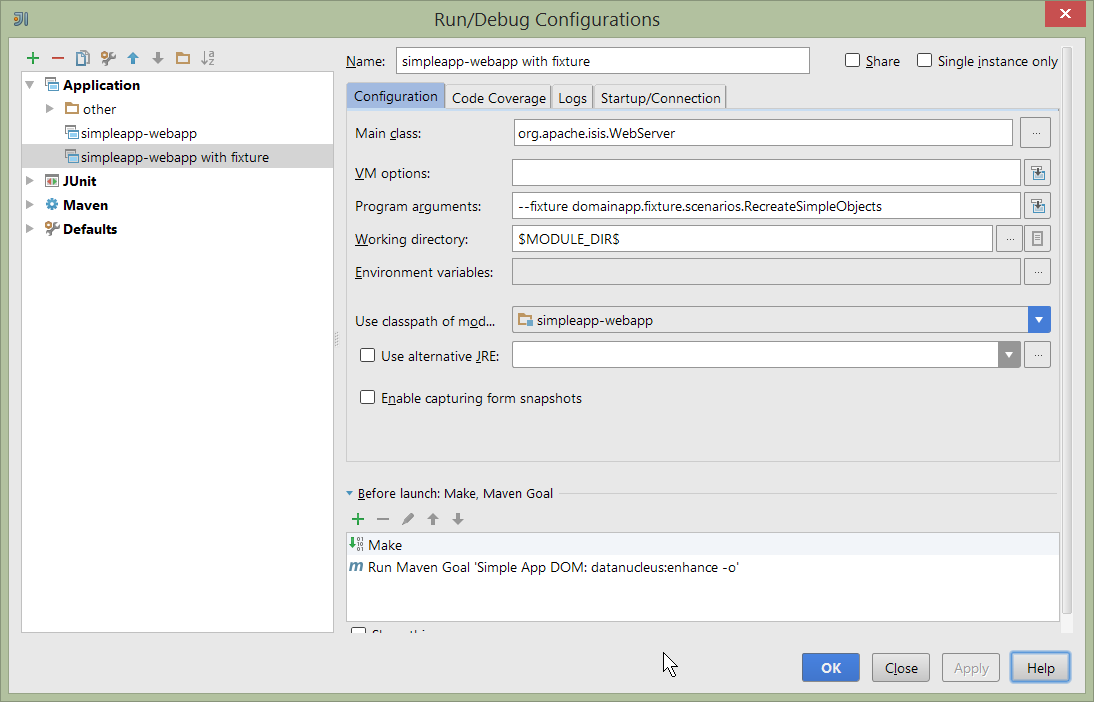Open the classpath module dropdown
This screenshot has height=702, width=1094.
coord(1039,320)
